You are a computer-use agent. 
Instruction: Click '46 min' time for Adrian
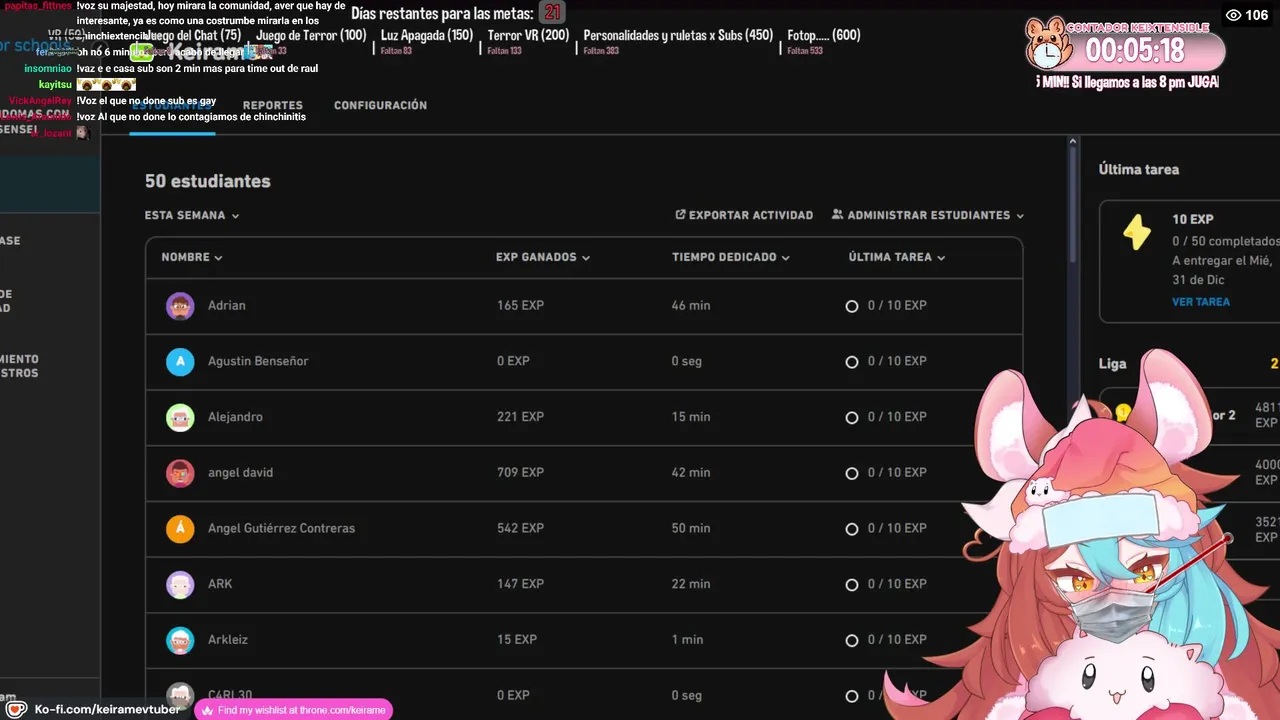[x=691, y=305]
